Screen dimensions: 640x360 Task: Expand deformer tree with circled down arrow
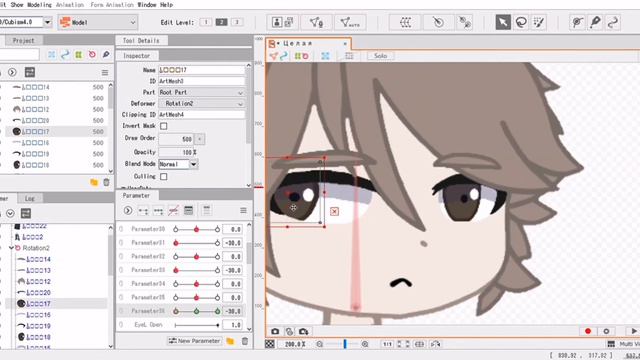(x=10, y=213)
